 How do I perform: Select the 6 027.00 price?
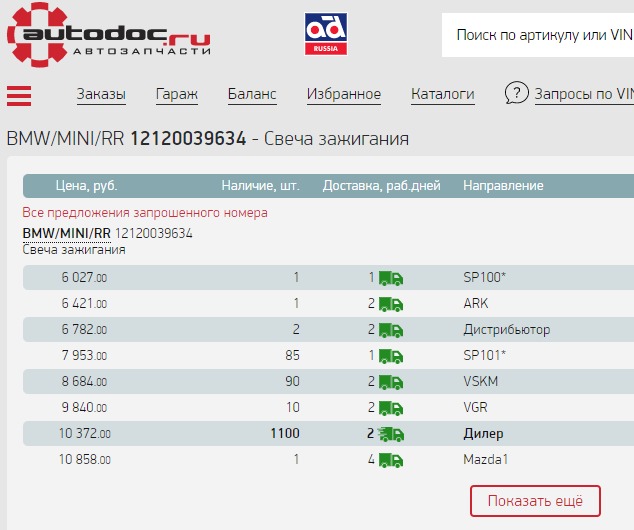pyautogui.click(x=84, y=277)
